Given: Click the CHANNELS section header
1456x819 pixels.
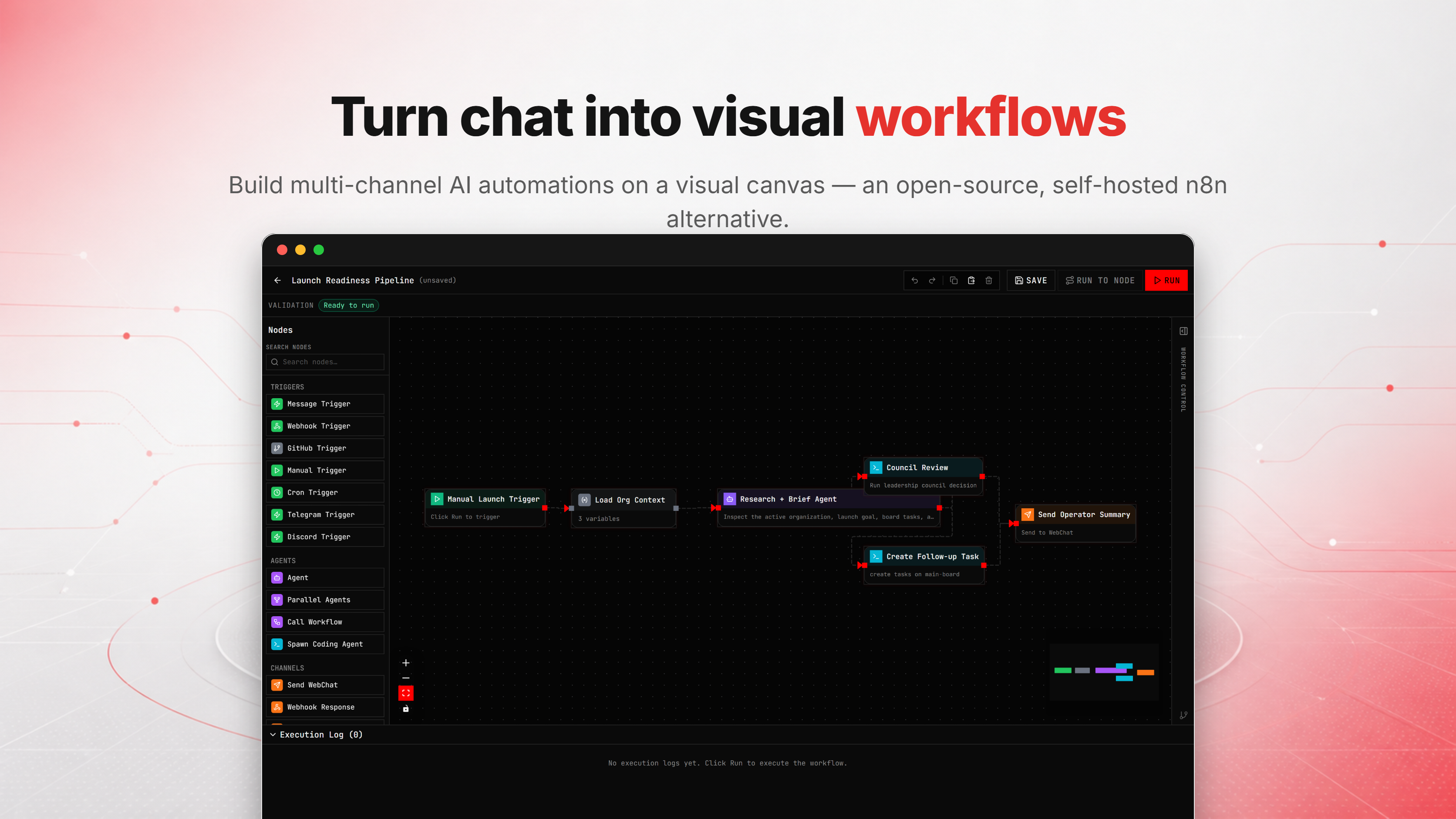Looking at the screenshot, I should coord(287,668).
